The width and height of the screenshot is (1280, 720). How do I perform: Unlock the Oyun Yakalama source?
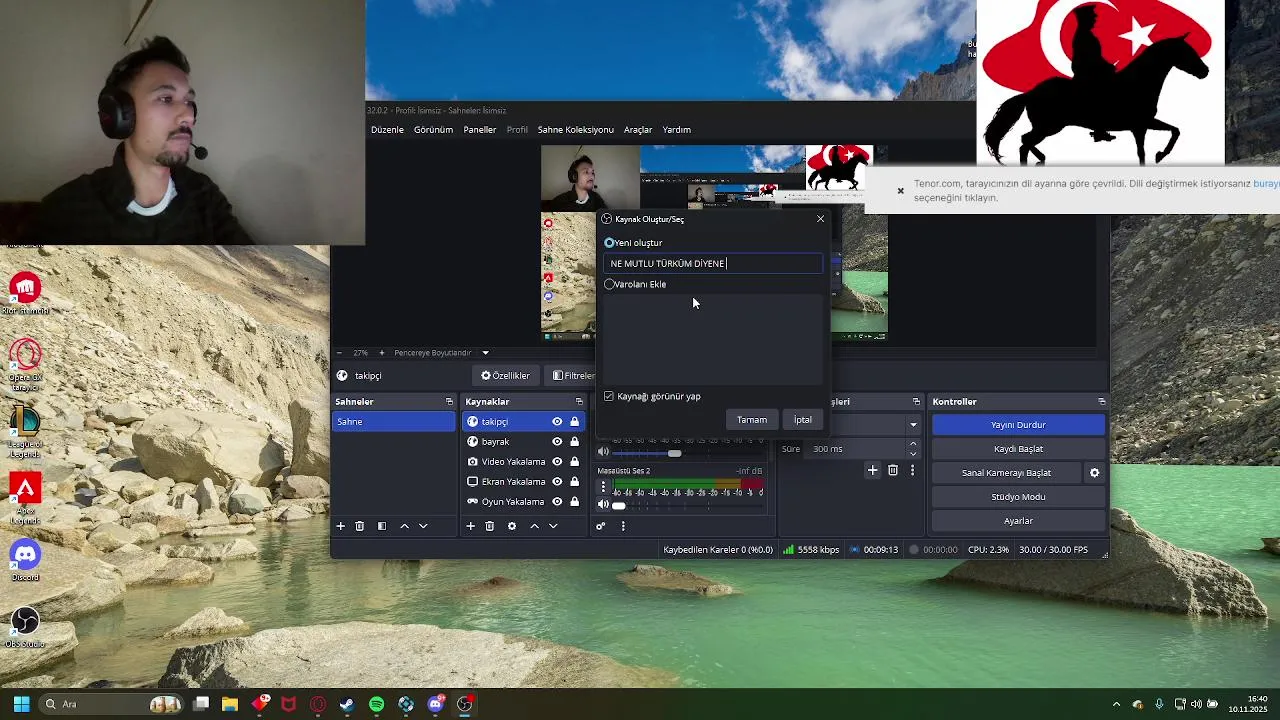tap(574, 502)
